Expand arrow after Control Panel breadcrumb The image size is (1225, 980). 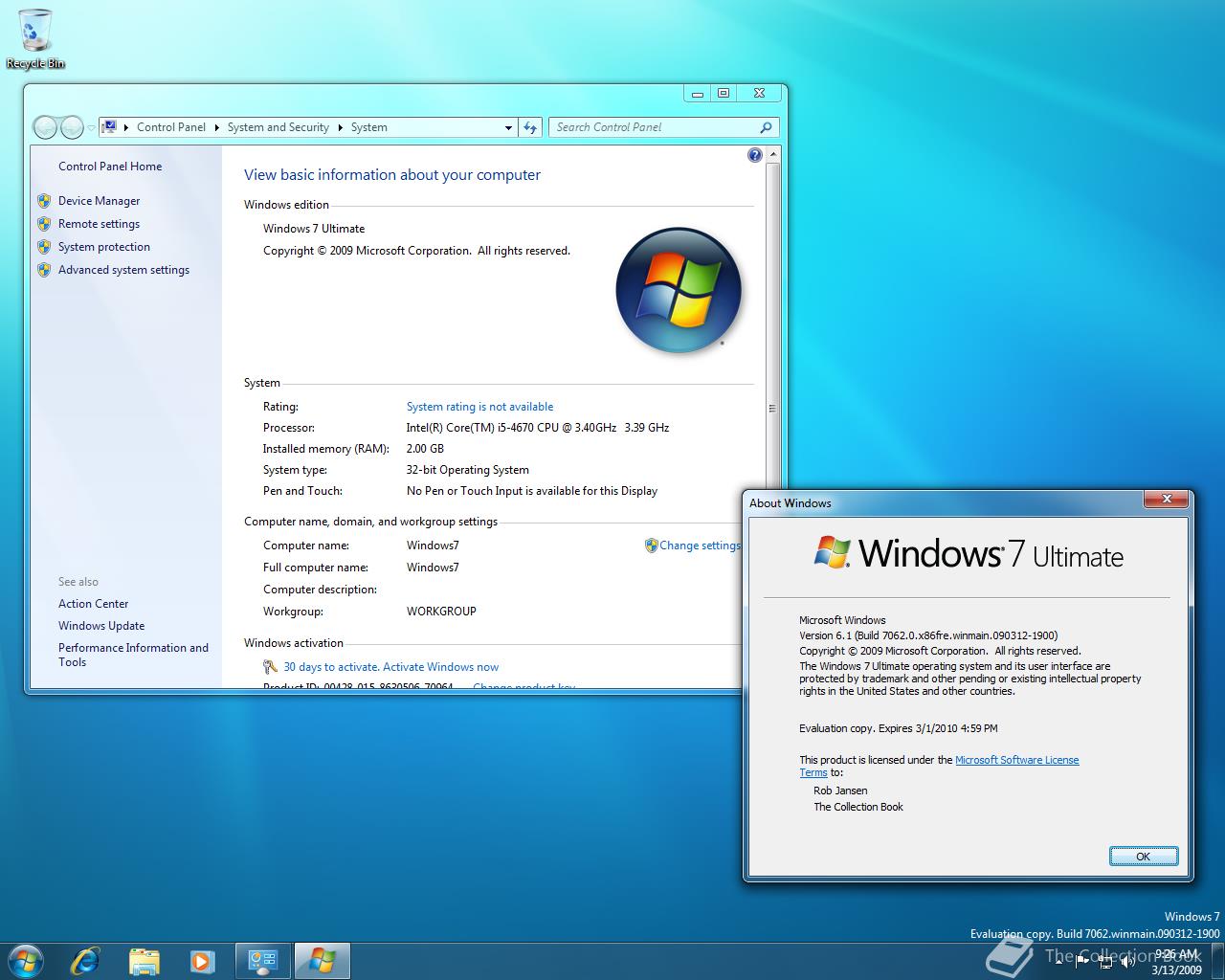(217, 127)
